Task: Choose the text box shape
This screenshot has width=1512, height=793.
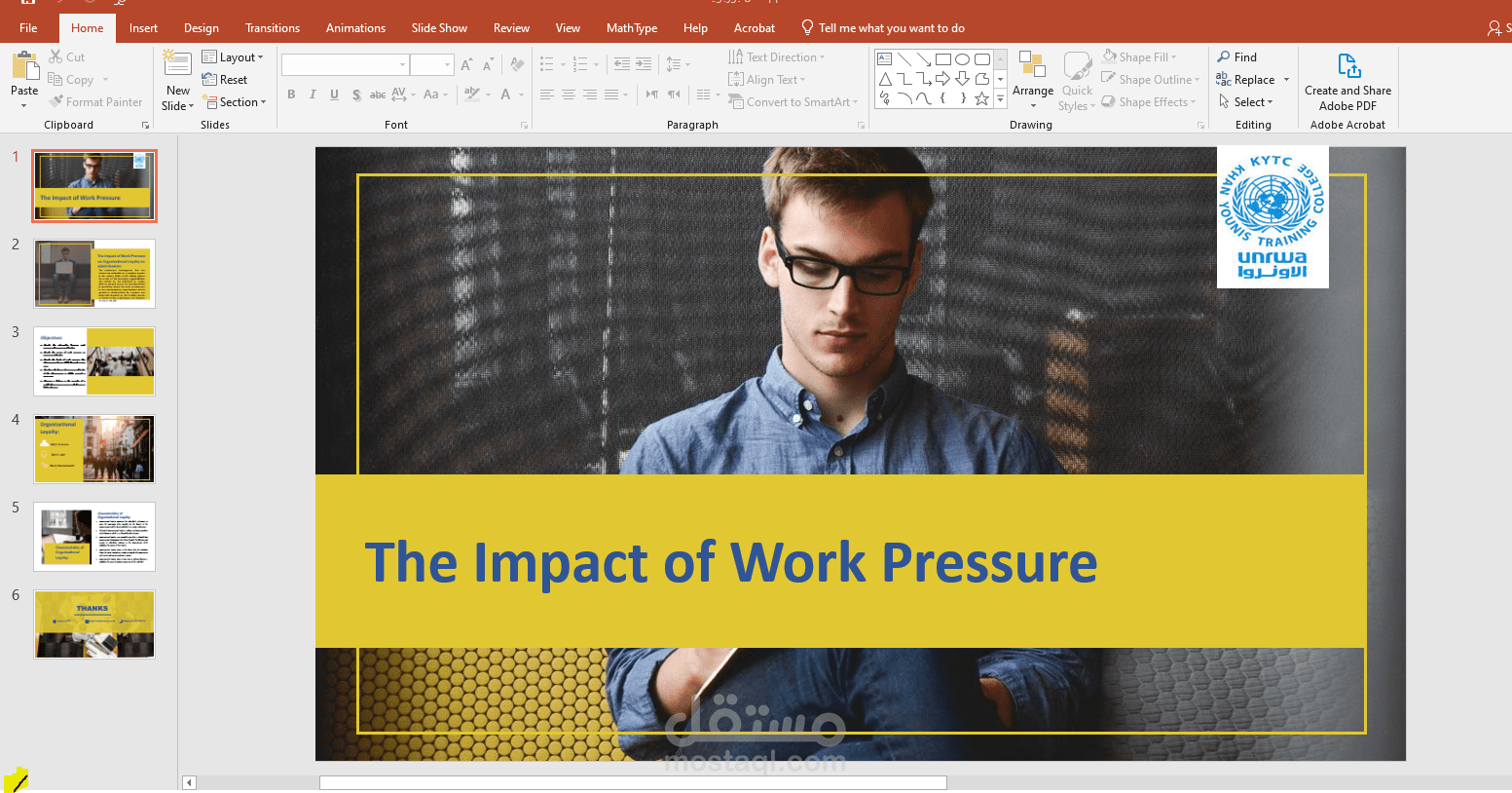Action: tap(884, 58)
